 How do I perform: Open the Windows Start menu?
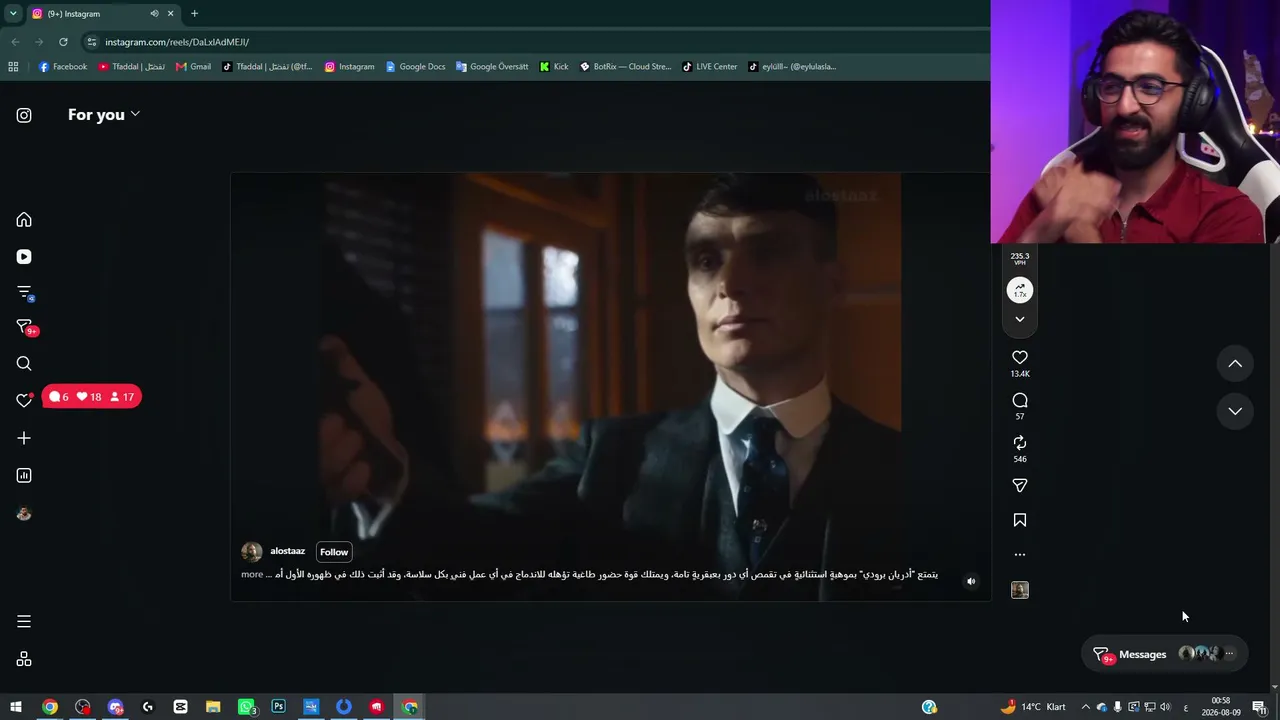point(16,707)
